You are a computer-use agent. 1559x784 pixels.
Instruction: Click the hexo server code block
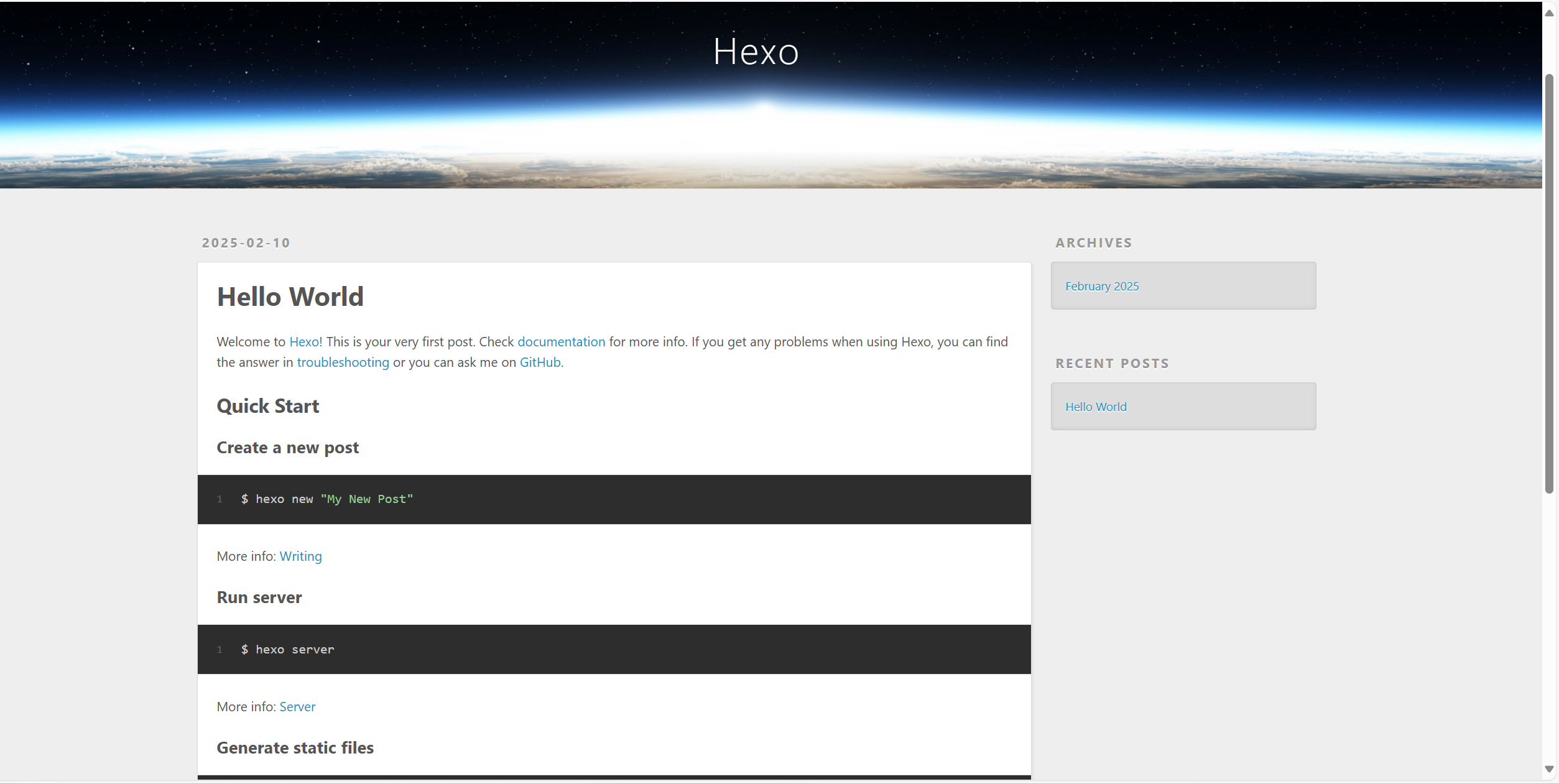pos(613,650)
